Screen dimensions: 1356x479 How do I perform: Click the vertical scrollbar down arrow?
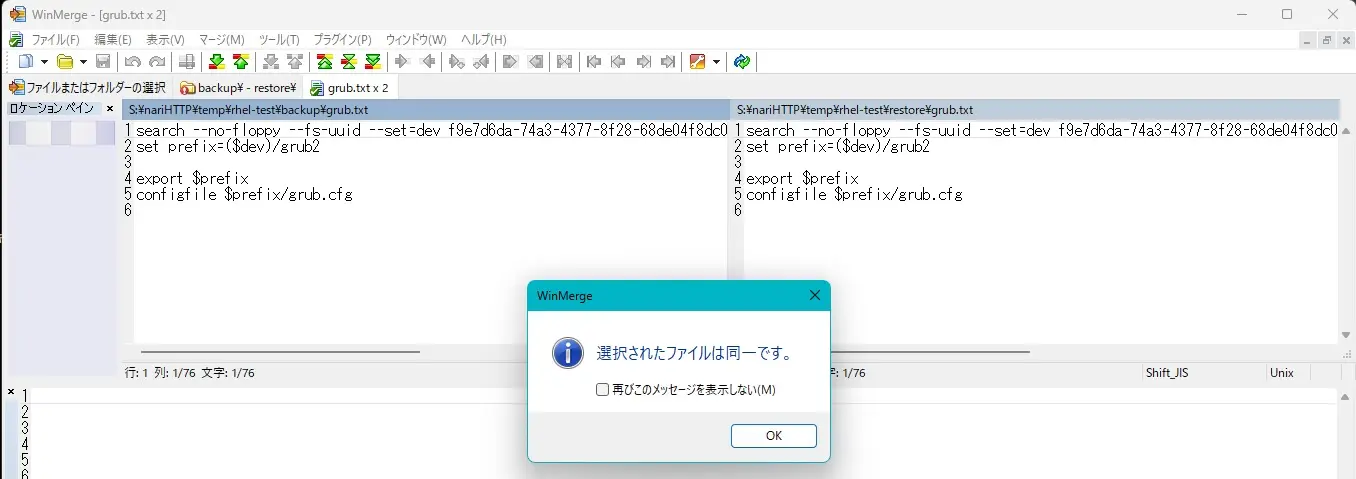(x=1346, y=336)
